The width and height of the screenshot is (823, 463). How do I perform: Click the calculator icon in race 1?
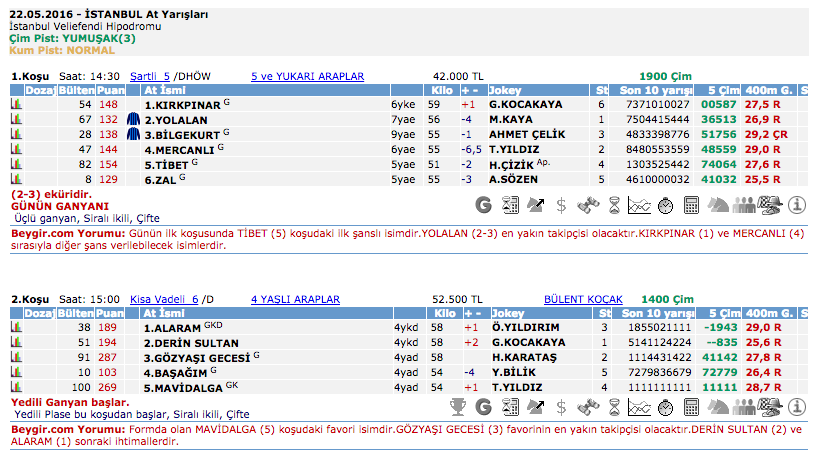(691, 206)
